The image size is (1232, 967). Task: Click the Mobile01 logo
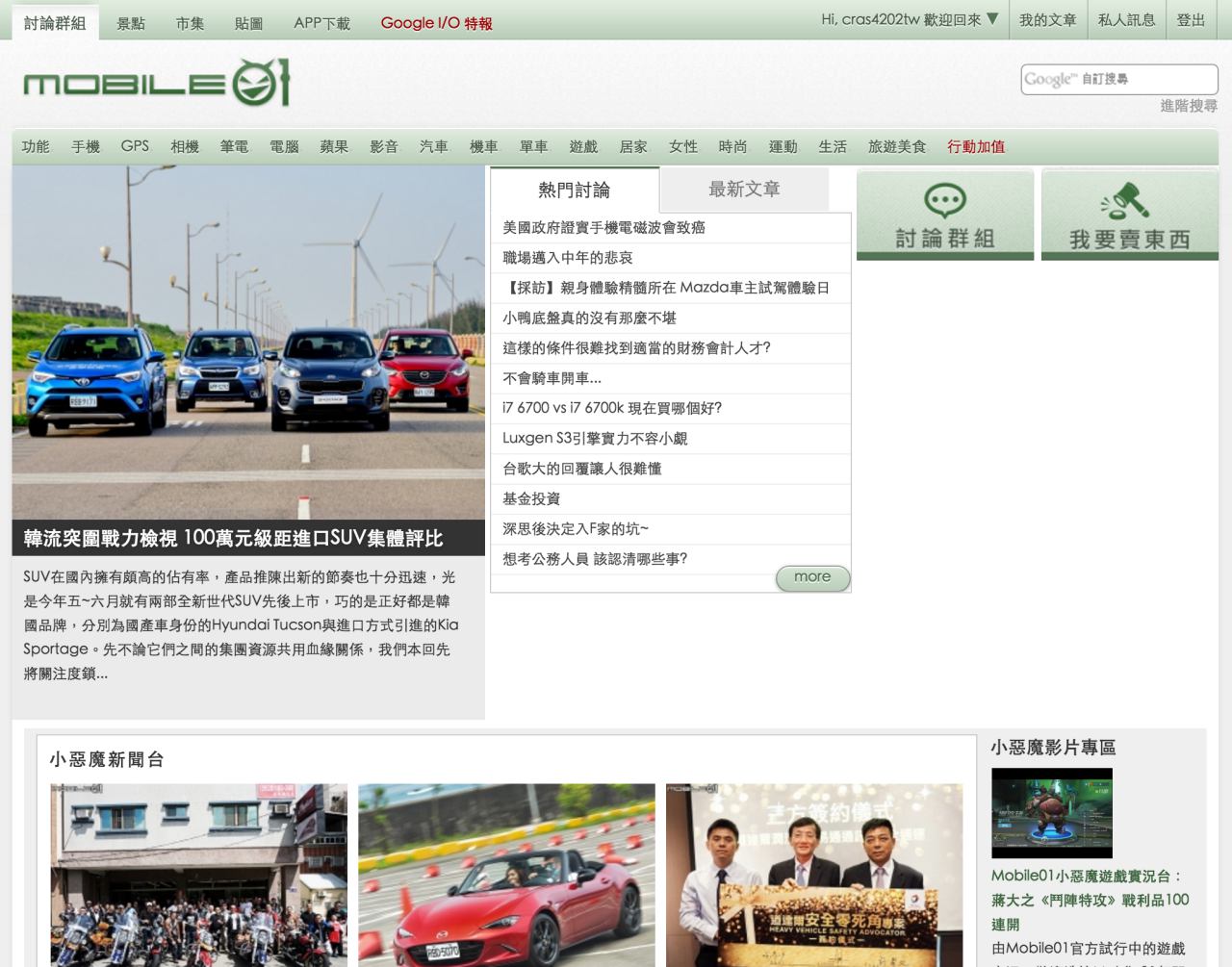pyautogui.click(x=156, y=83)
